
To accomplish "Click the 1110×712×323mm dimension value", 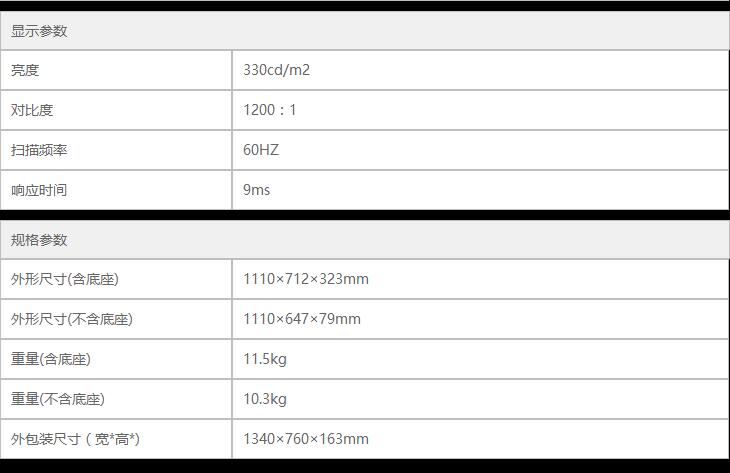I will (306, 279).
